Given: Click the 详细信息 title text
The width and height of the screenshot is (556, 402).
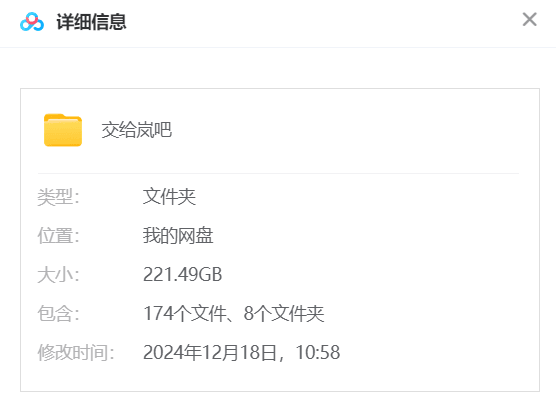Looking at the screenshot, I should pyautogui.click(x=91, y=22).
